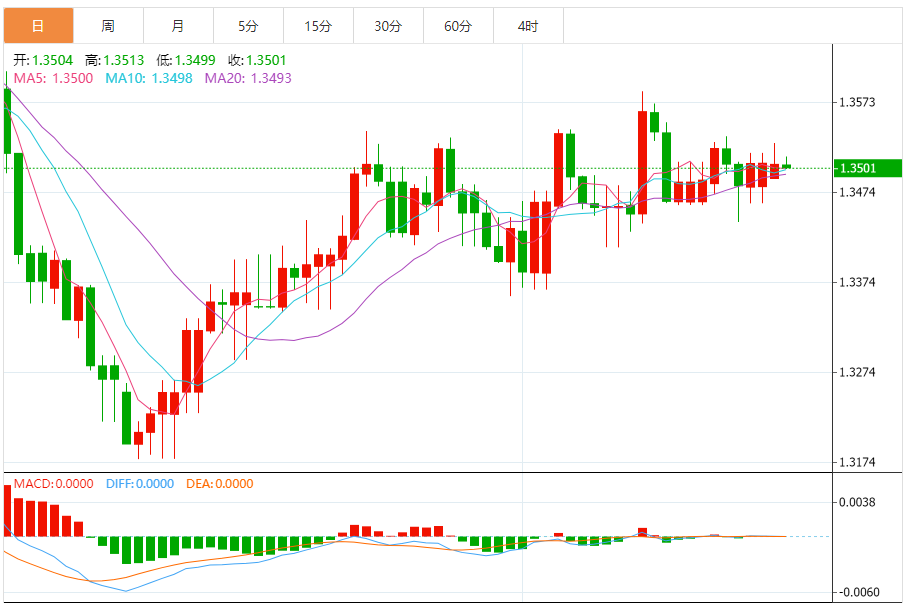Click the MA20: 1.3493 indicator label
This screenshot has width=906, height=603.
[x=248, y=78]
